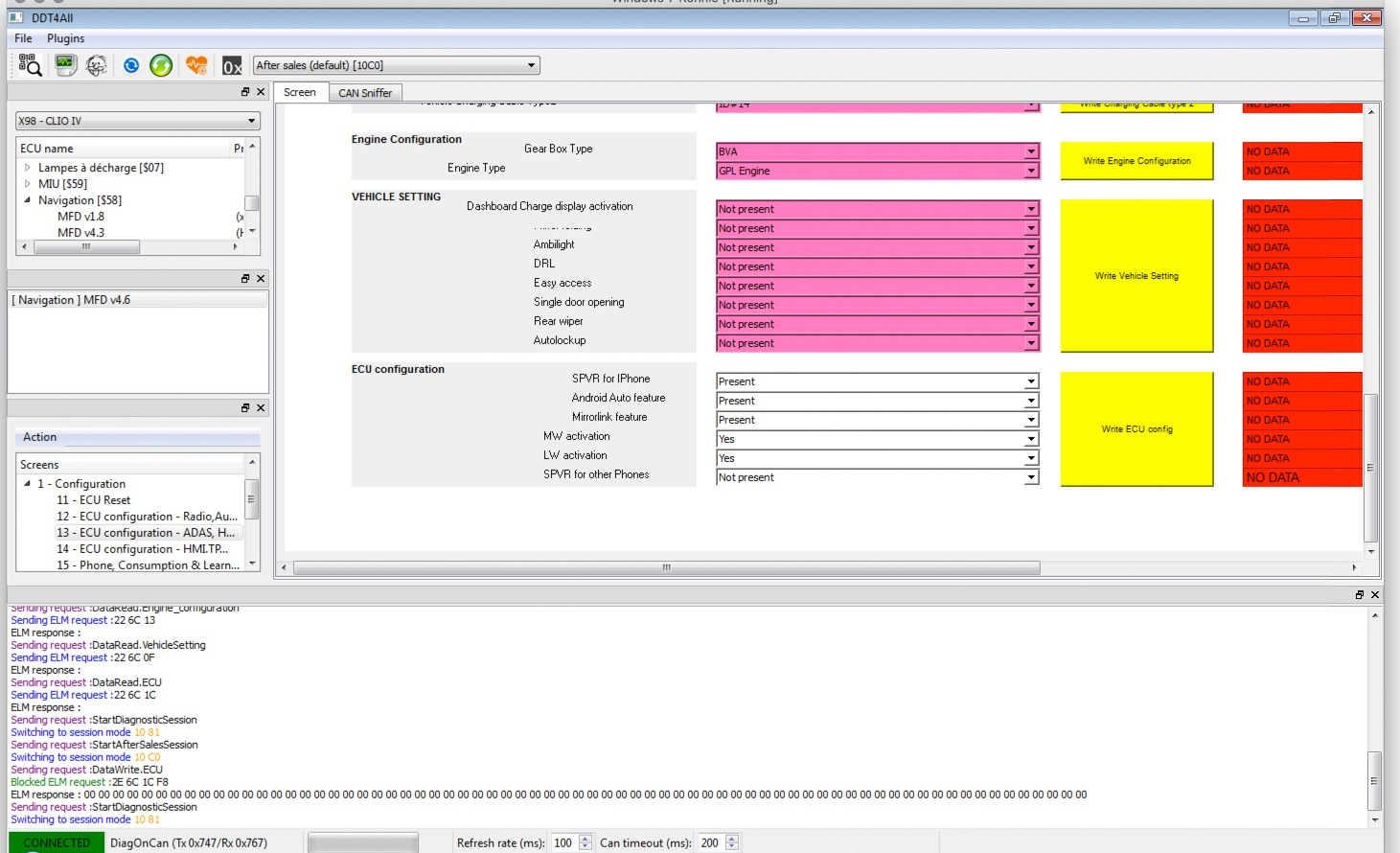Click the orange heartbeat icon
The height and width of the screenshot is (853, 1400).
click(x=196, y=65)
